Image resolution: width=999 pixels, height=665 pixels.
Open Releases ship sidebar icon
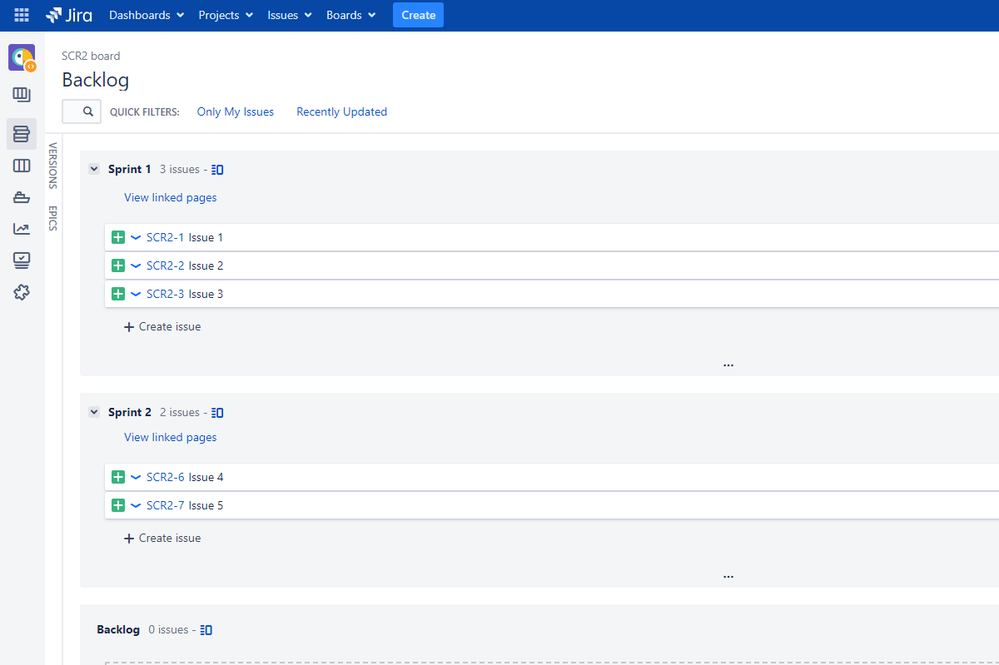click(22, 197)
